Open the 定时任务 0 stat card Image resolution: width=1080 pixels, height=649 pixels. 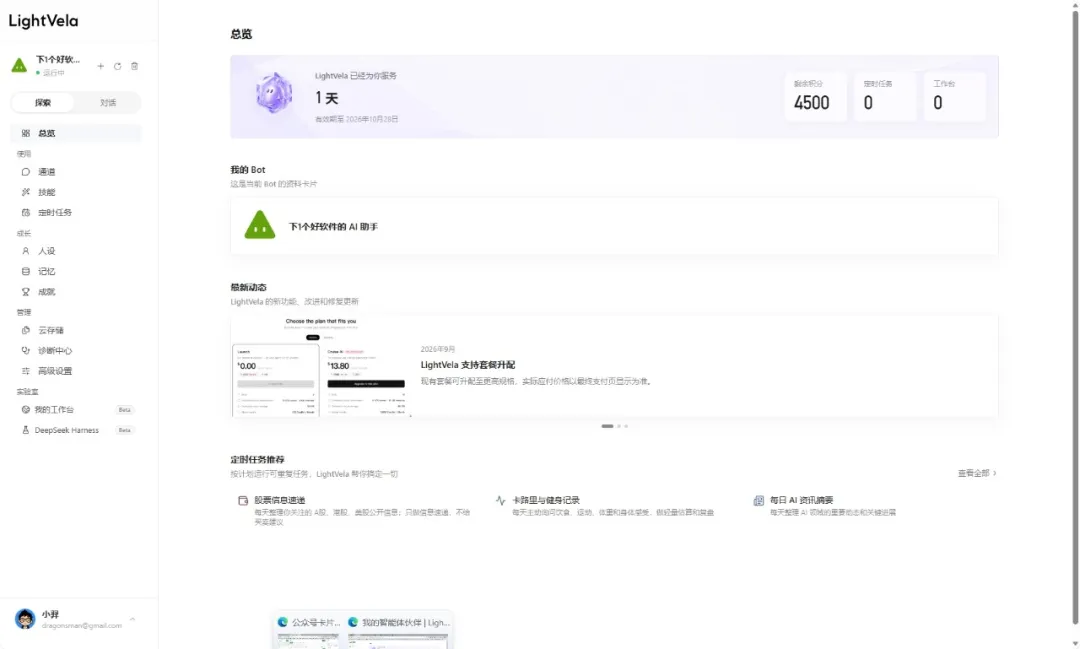[x=885, y=96]
